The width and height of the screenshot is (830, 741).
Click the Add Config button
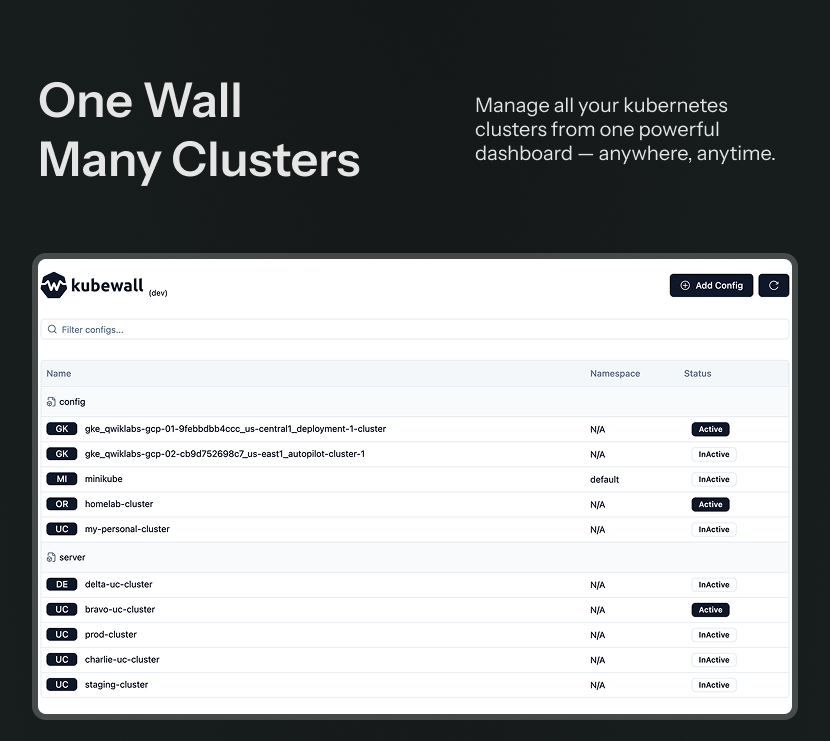pos(711,285)
